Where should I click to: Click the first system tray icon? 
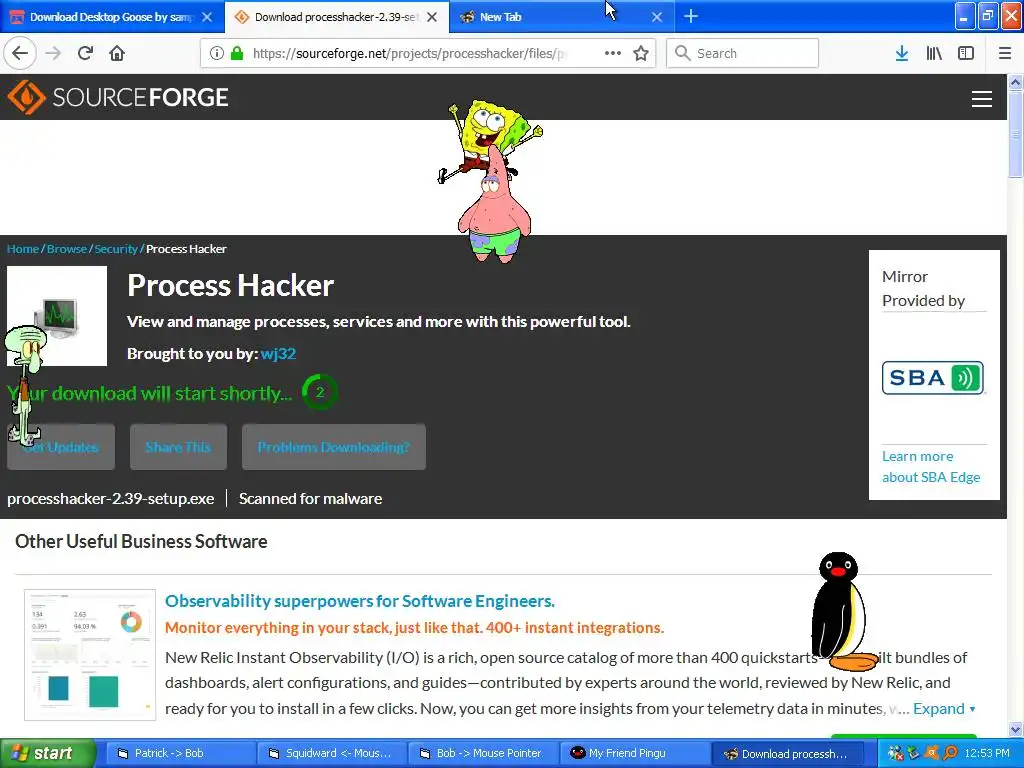point(895,753)
